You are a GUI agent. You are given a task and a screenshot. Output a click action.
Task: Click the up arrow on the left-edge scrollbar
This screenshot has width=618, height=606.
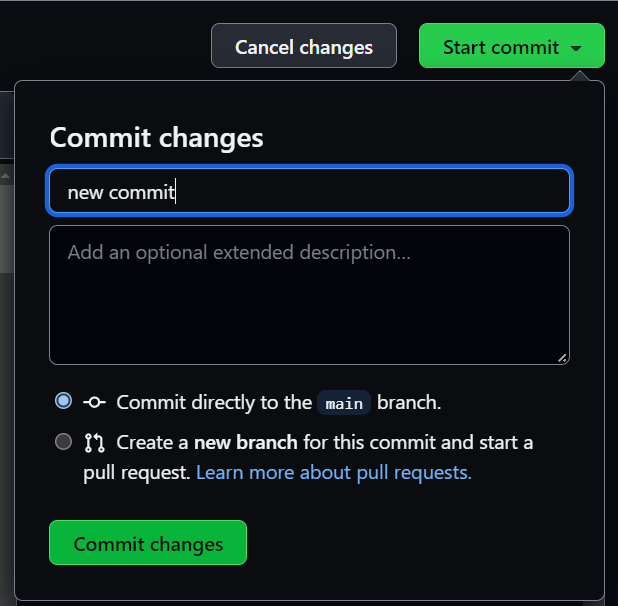coord(6,176)
